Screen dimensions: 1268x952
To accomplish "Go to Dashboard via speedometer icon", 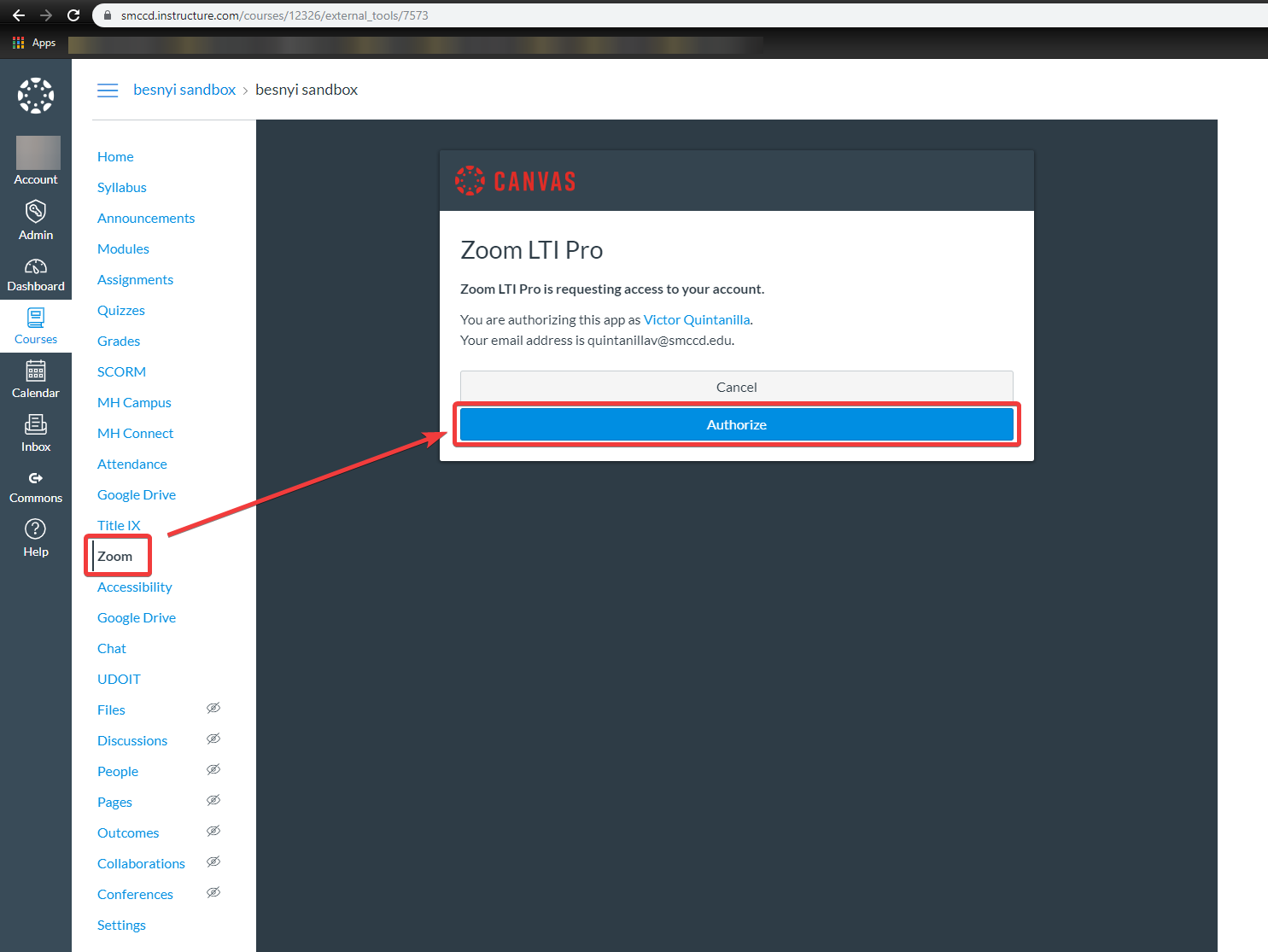I will click(36, 266).
